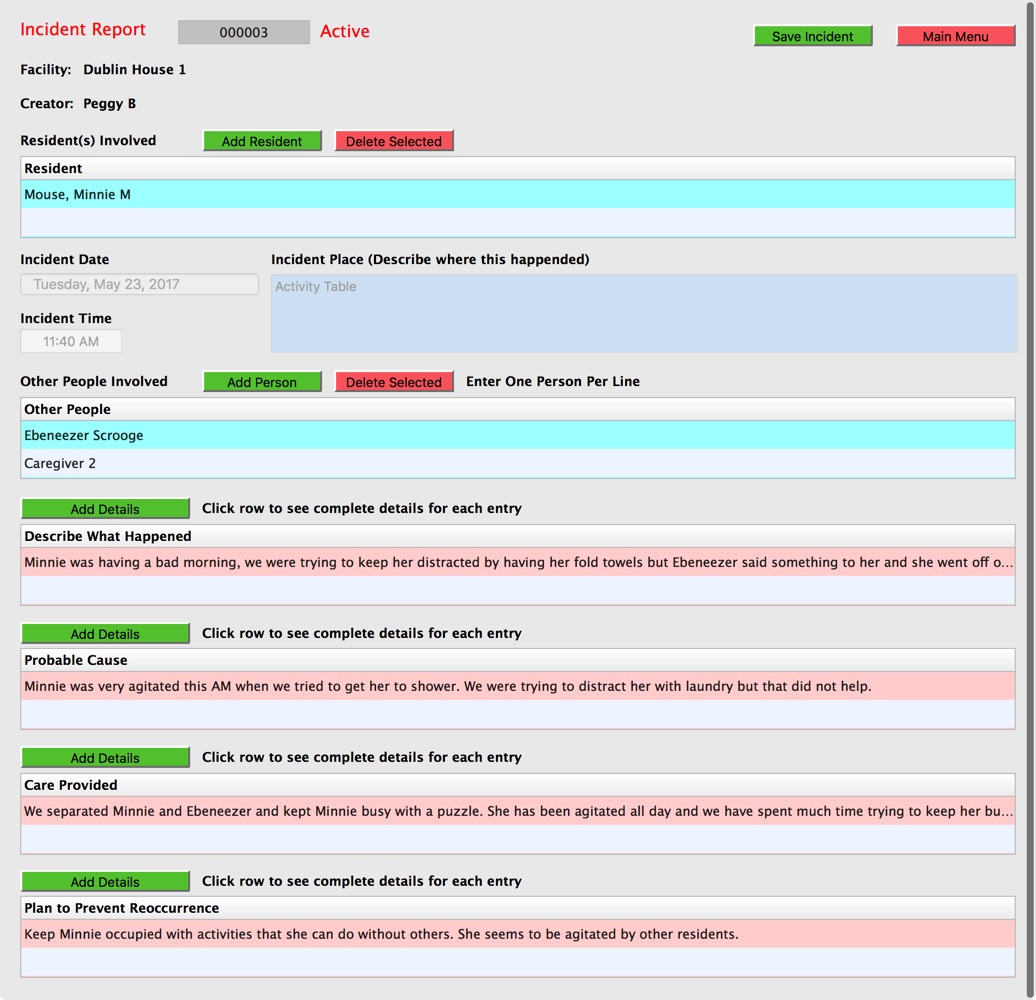The image size is (1036, 1000).
Task: Click the Incident Date field
Action: point(139,284)
